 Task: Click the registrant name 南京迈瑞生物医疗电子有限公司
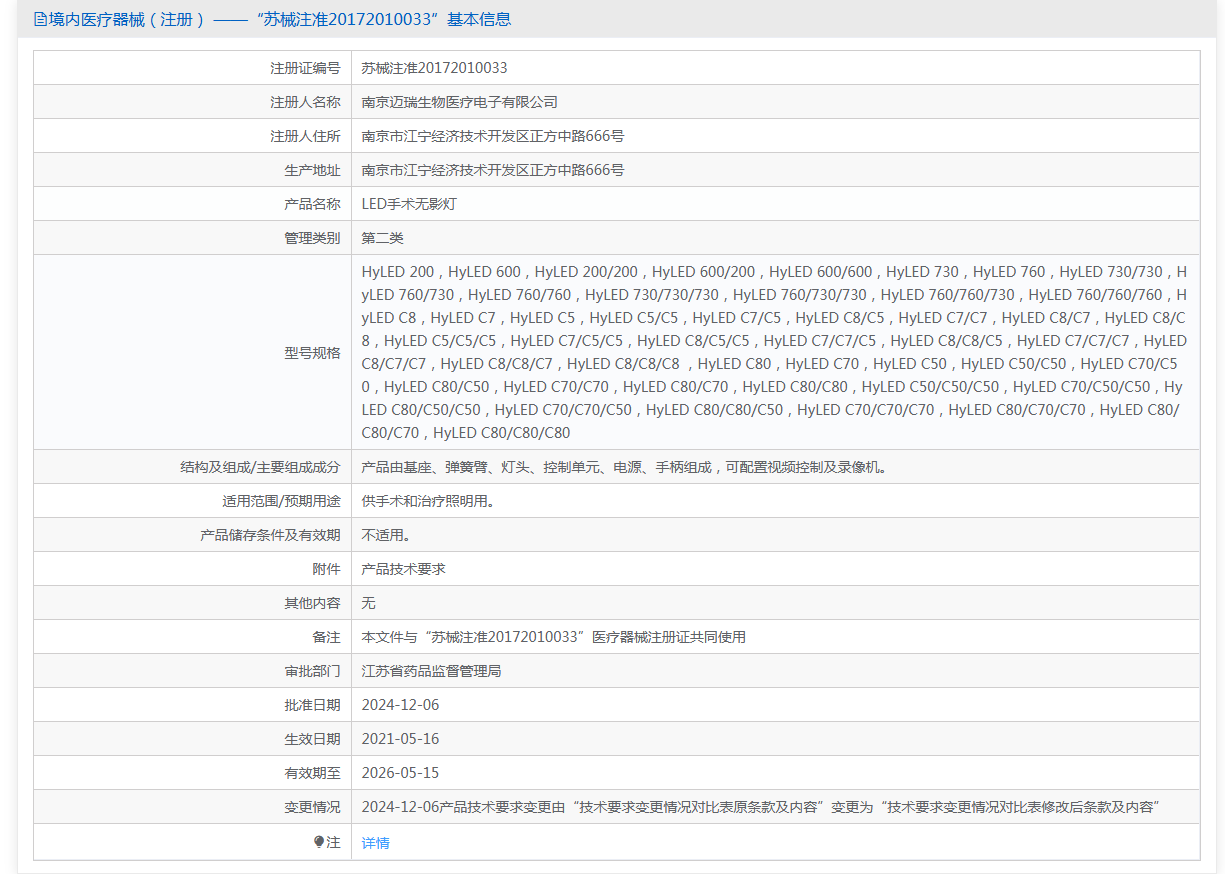(x=460, y=102)
